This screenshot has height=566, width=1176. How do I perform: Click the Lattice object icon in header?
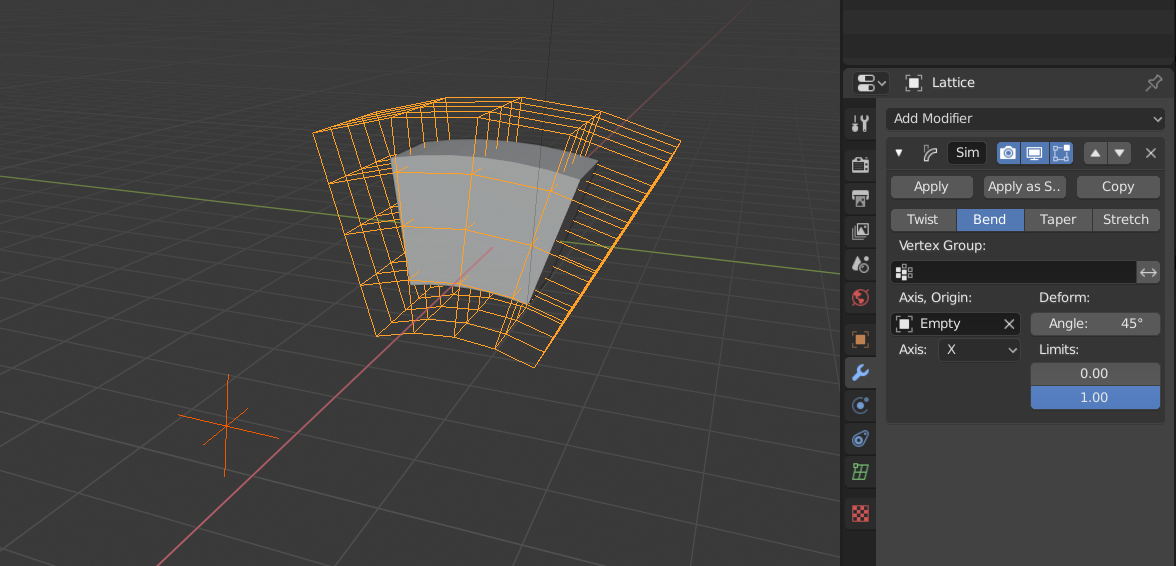pos(914,83)
